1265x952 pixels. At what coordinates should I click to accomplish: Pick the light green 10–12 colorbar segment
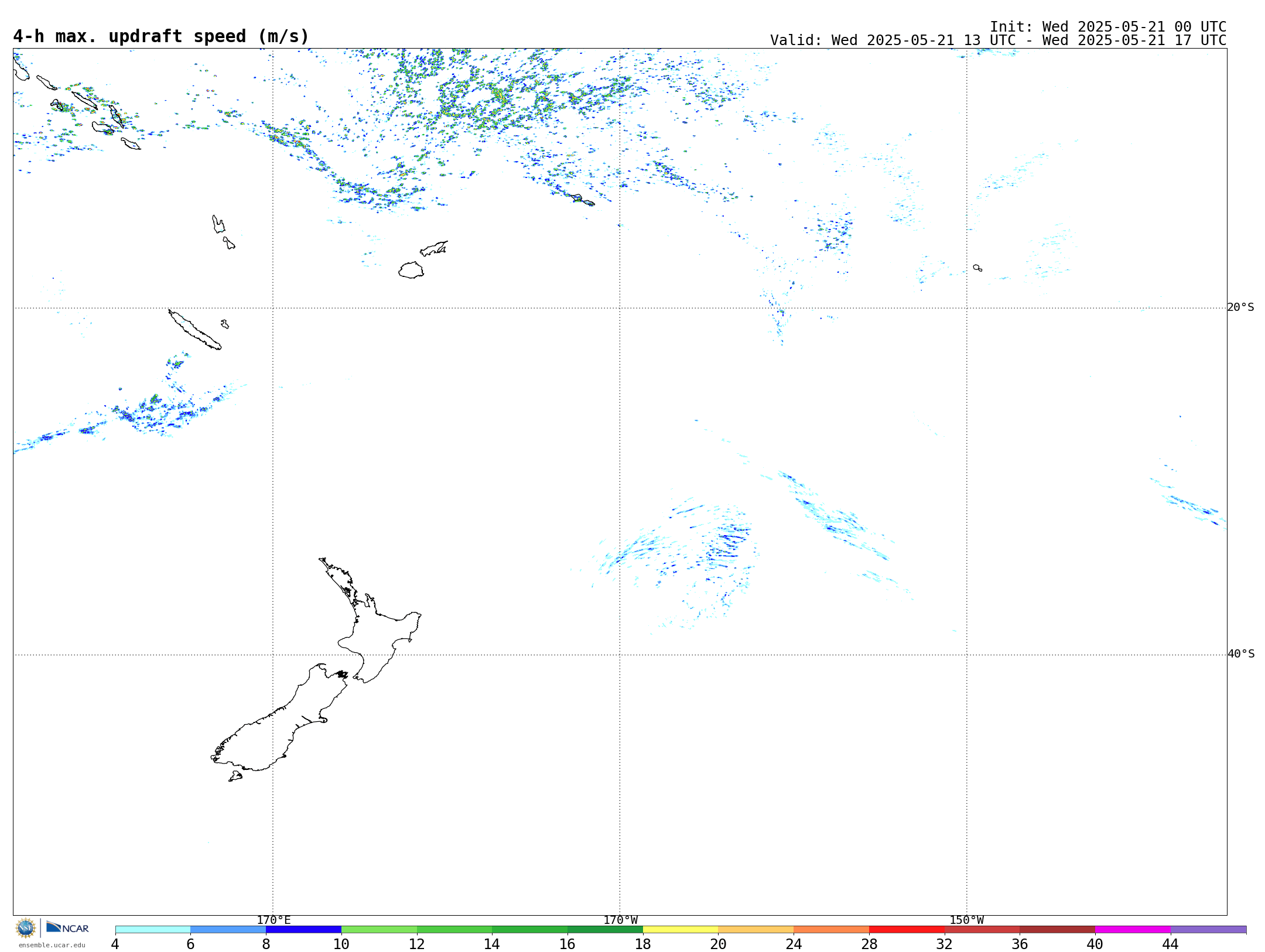(x=379, y=930)
